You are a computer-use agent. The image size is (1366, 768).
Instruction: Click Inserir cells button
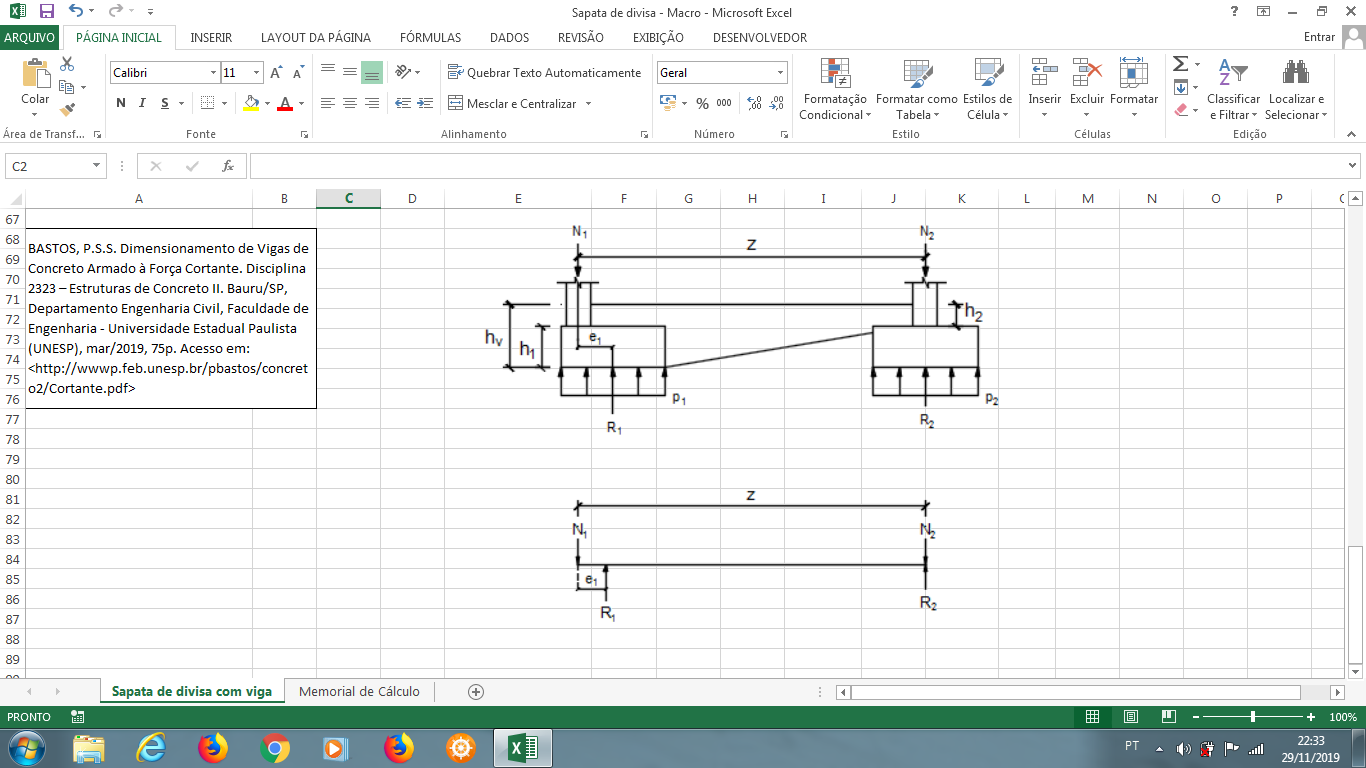(1045, 89)
